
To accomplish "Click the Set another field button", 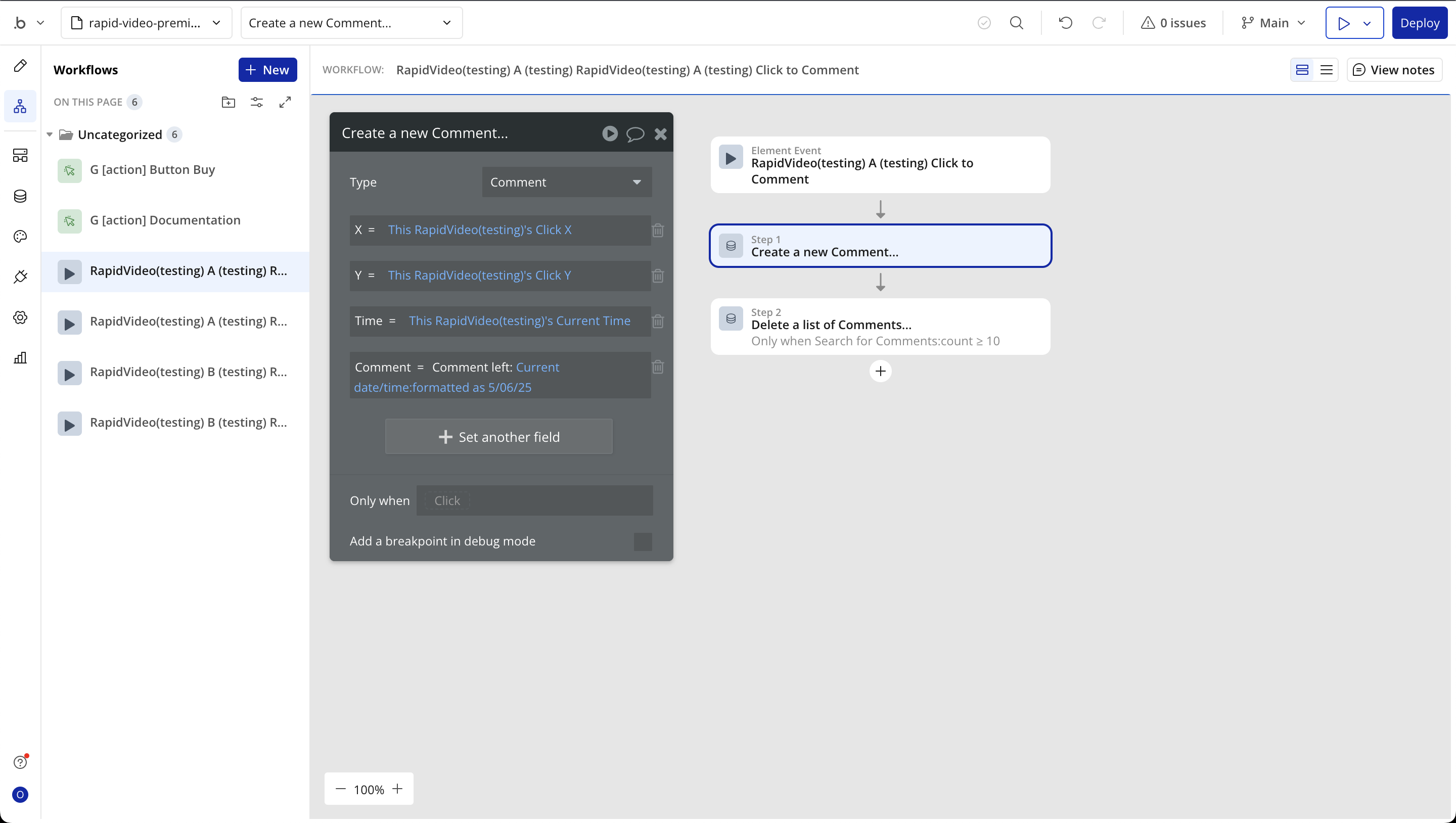I will 498,437.
